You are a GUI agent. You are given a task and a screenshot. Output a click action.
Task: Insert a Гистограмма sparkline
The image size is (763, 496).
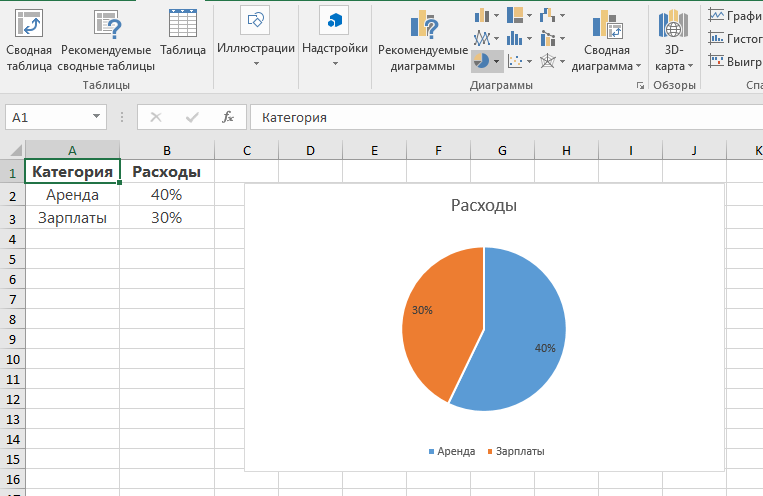[735, 38]
